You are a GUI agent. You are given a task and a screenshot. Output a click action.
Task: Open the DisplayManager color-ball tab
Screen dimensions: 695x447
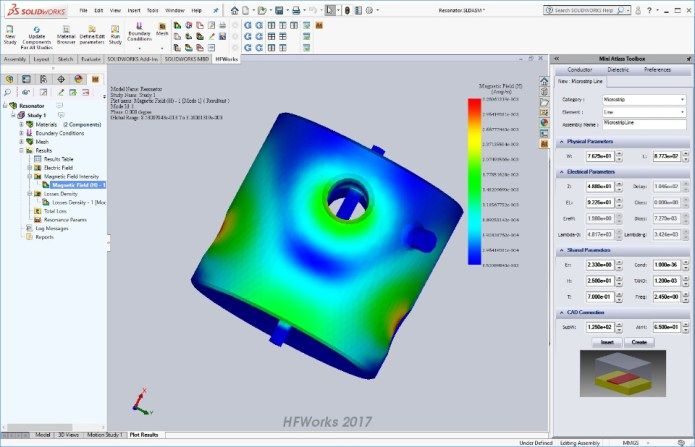[78, 79]
